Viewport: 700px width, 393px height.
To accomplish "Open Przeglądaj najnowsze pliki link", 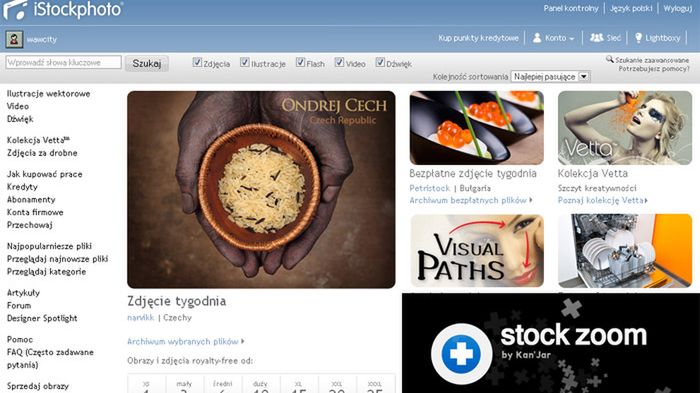I will pyautogui.click(x=57, y=259).
